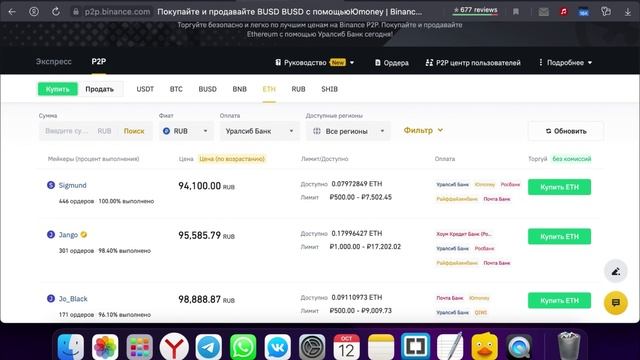Open the extensions puzzle icon
The height and width of the screenshot is (360, 640).
coord(606,12)
